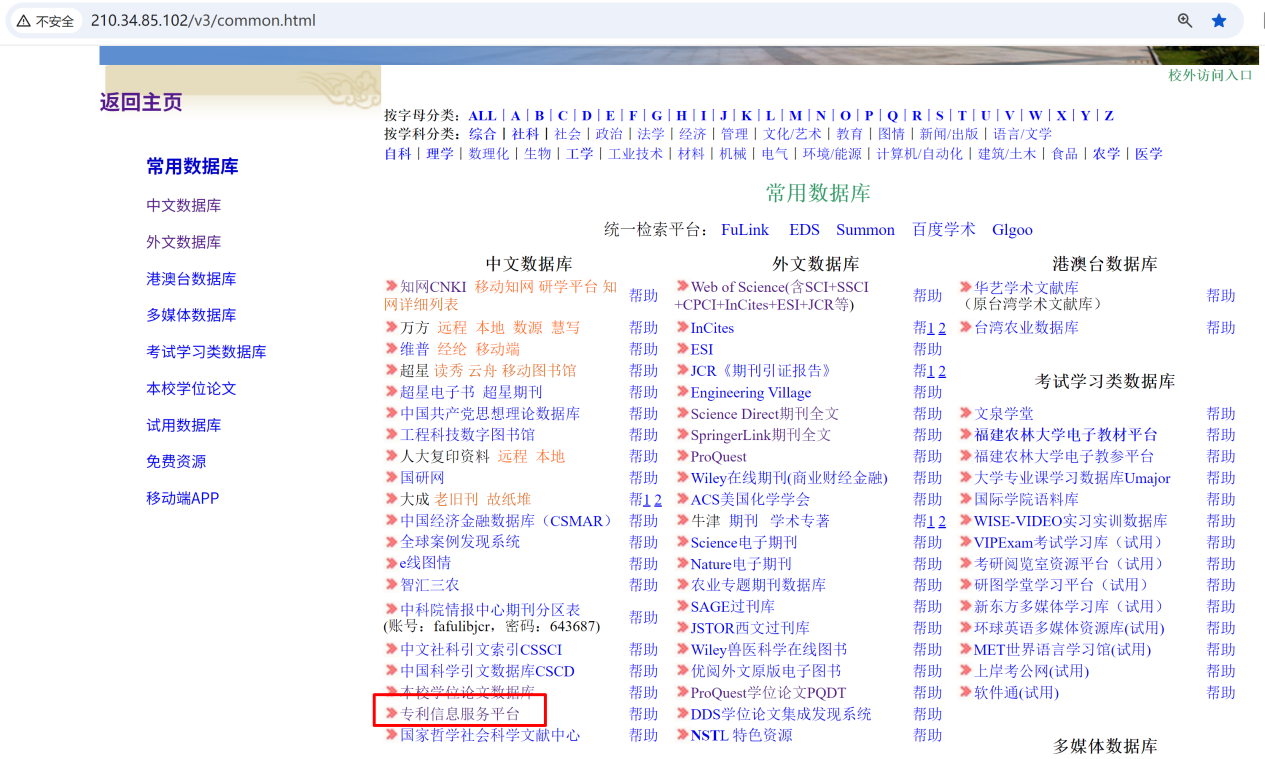Click the insecure site warning icon
Image resolution: width=1265 pixels, height=759 pixels.
(23, 21)
